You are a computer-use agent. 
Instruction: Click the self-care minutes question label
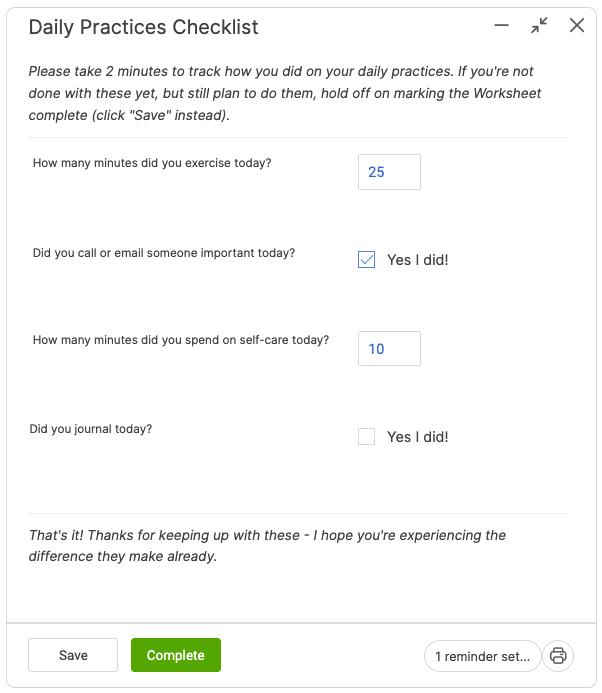coord(181,340)
